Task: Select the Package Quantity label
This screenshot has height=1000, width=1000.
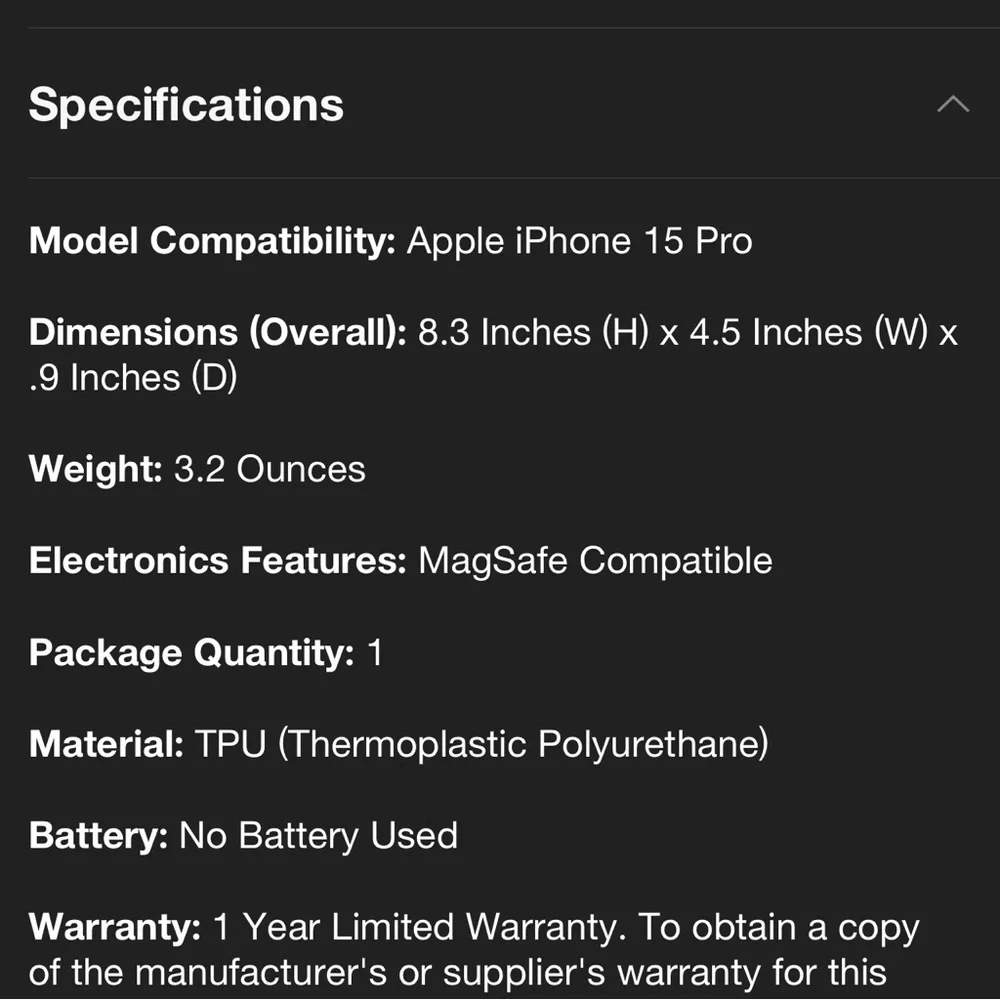Action: click(192, 653)
